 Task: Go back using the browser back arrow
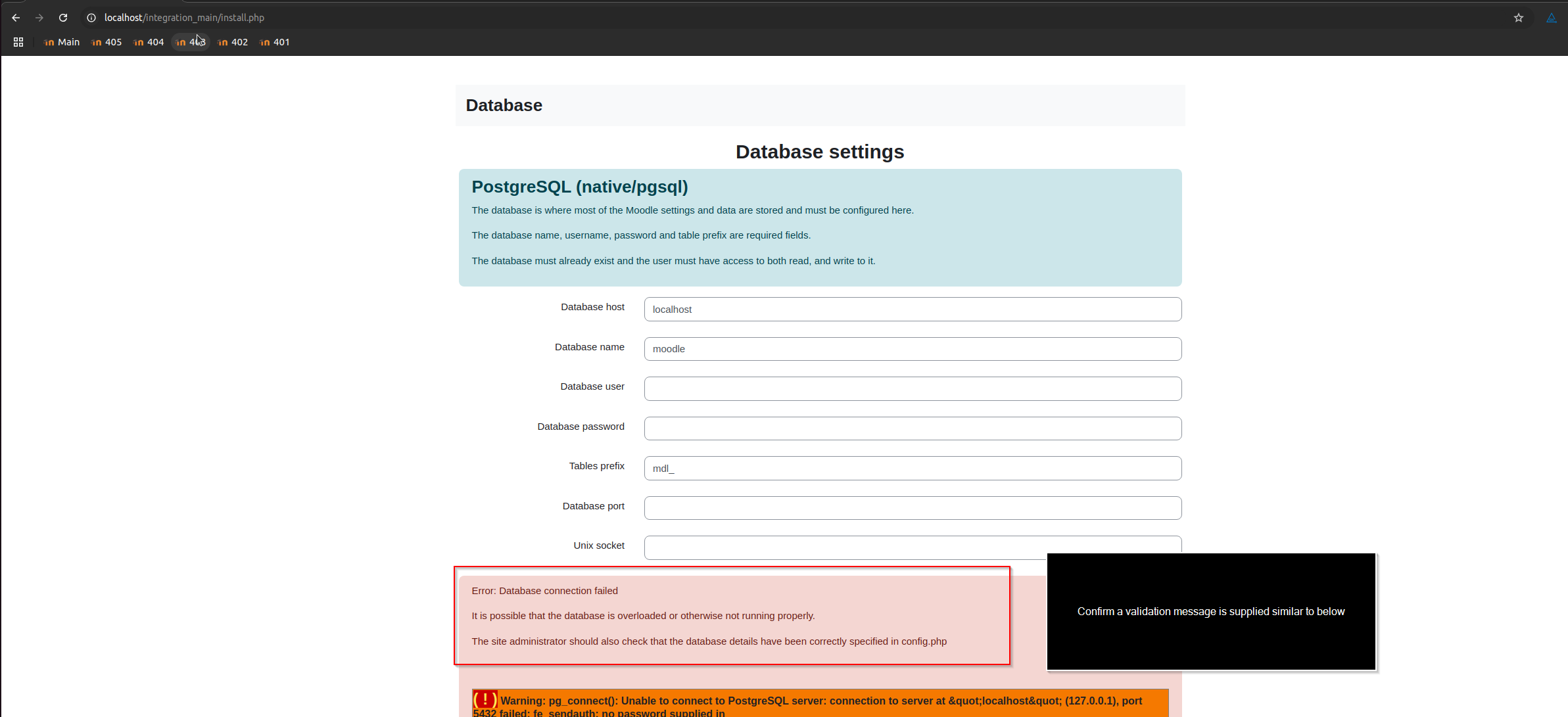click(16, 18)
